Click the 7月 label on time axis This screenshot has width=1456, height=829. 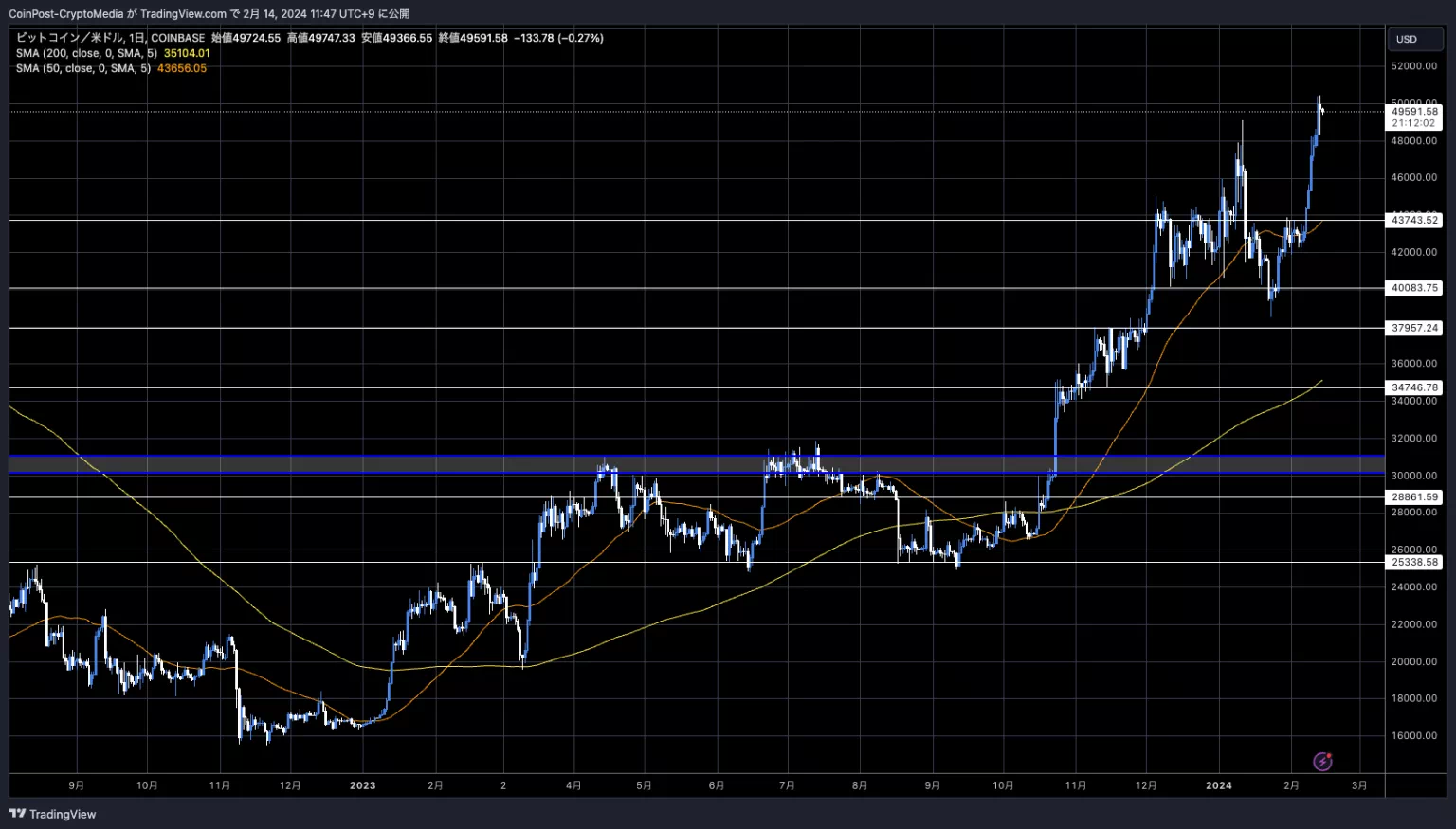point(787,785)
